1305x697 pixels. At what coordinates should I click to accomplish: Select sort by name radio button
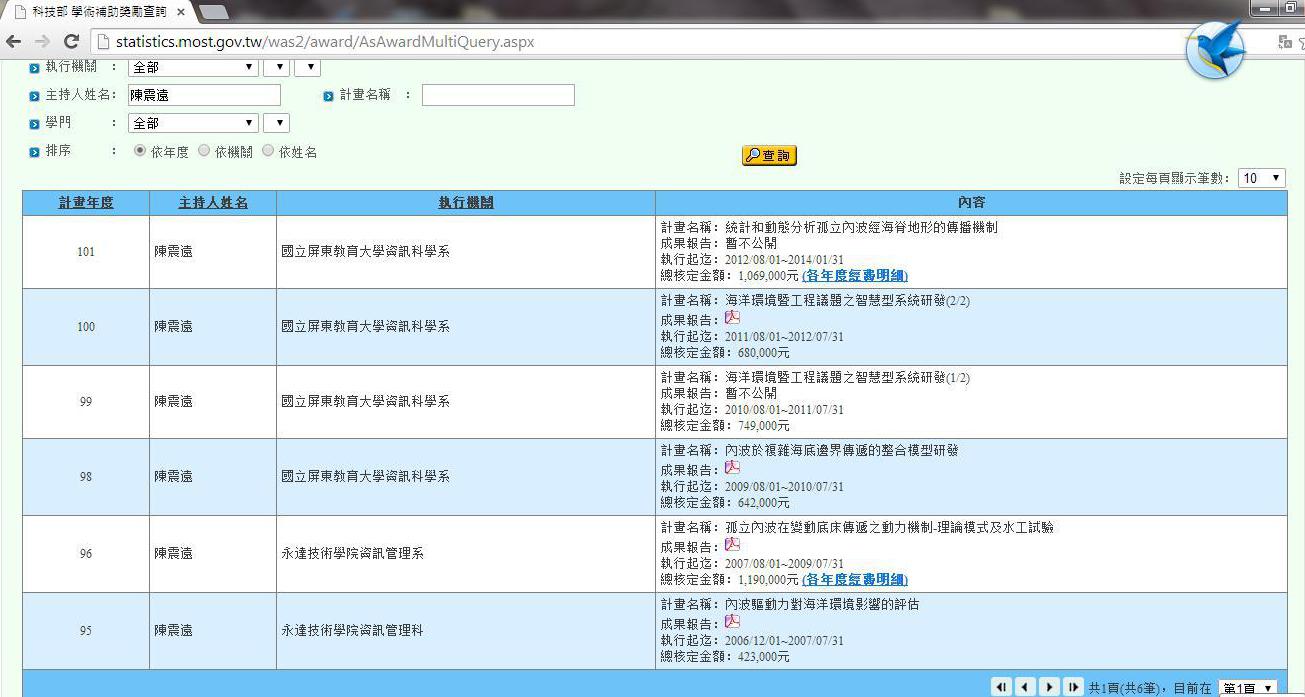(x=268, y=151)
